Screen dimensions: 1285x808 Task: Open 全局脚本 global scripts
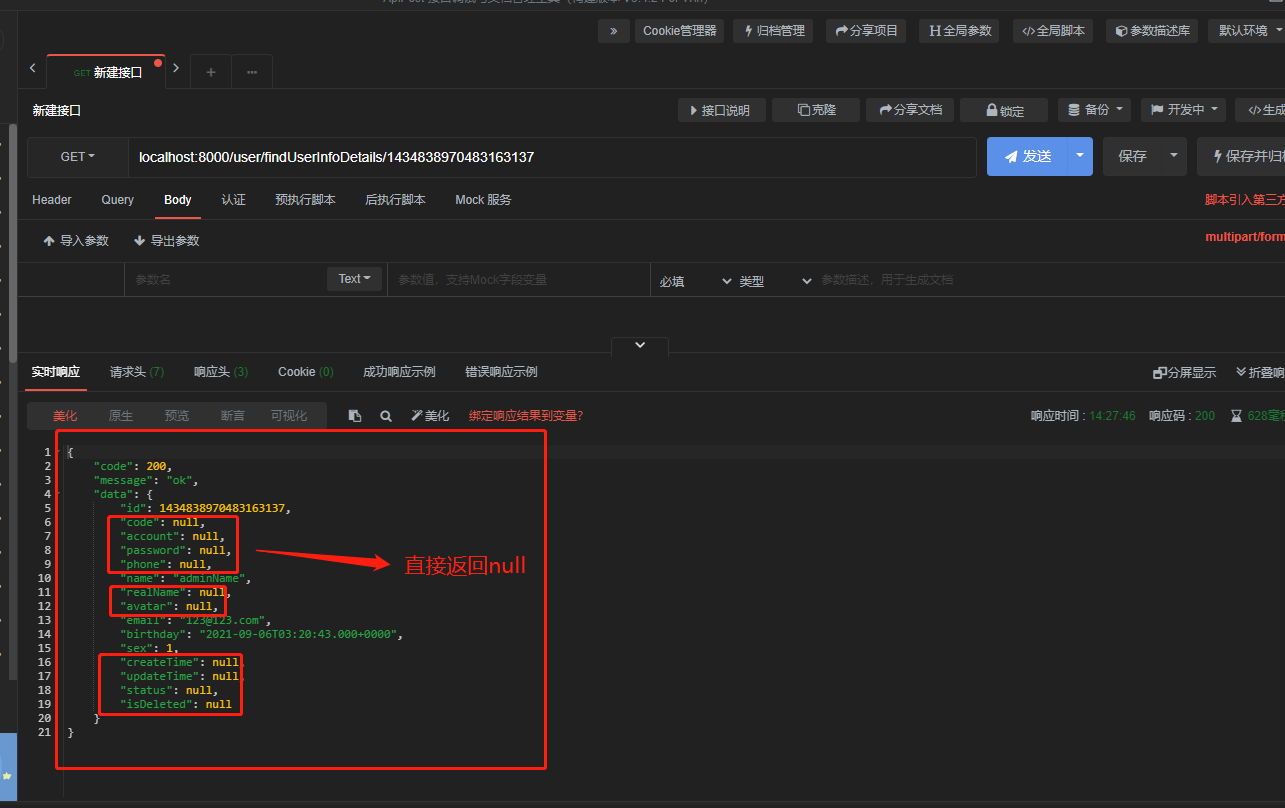(x=1052, y=31)
